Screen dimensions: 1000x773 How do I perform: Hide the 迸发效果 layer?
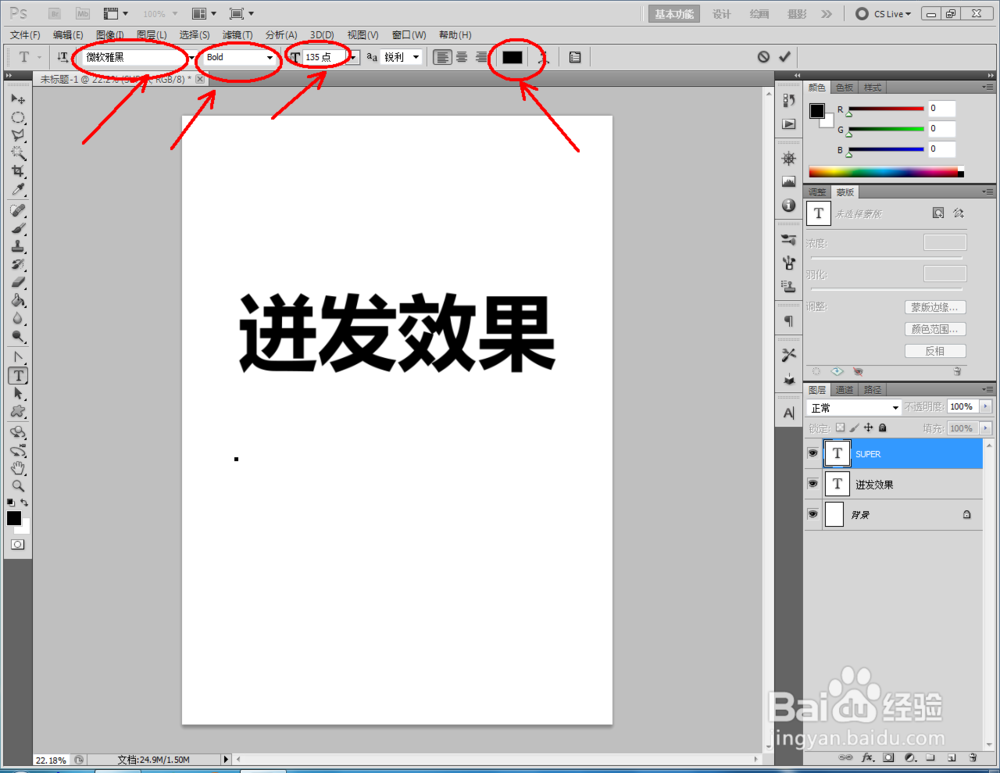812,484
